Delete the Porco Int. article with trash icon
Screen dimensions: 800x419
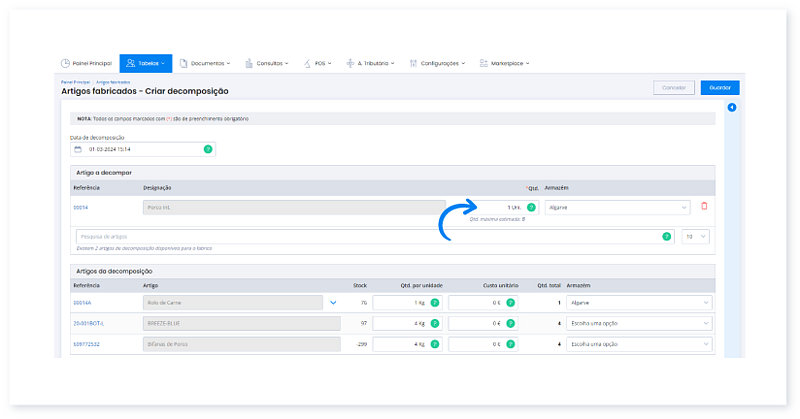click(x=704, y=207)
